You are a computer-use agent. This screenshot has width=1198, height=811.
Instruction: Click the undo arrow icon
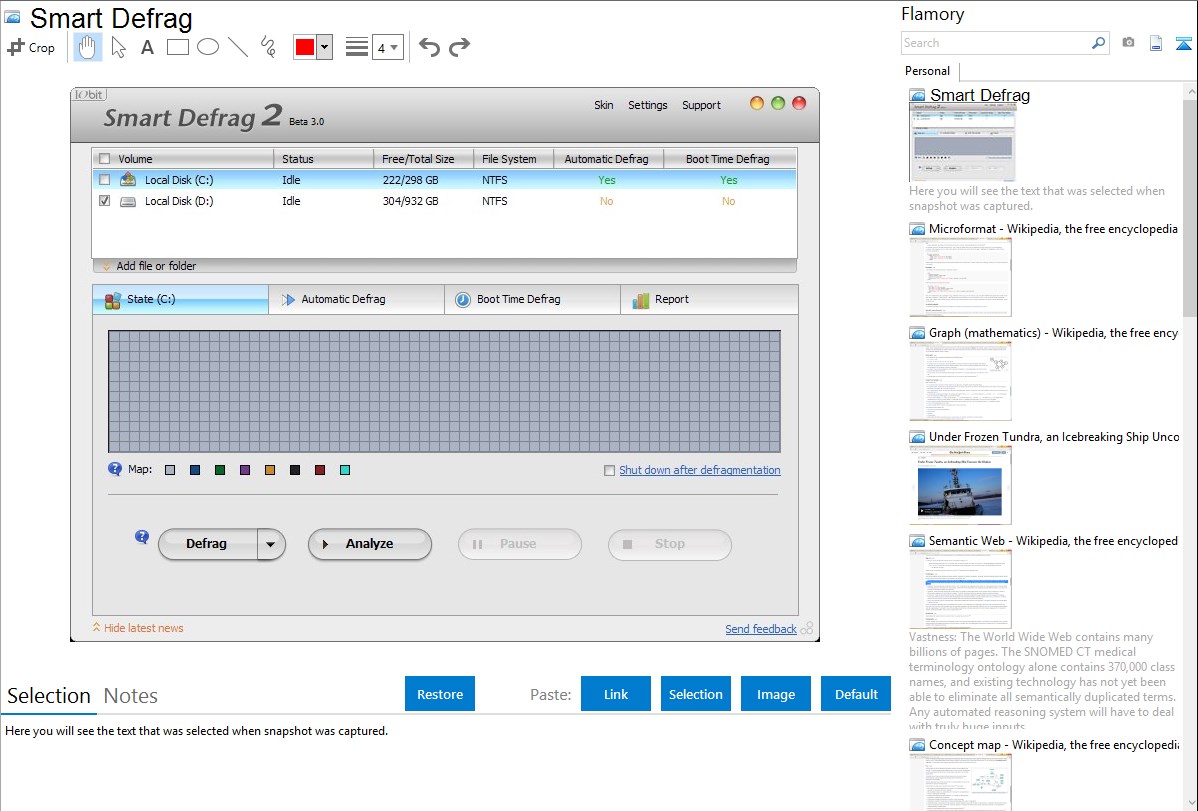pyautogui.click(x=429, y=47)
